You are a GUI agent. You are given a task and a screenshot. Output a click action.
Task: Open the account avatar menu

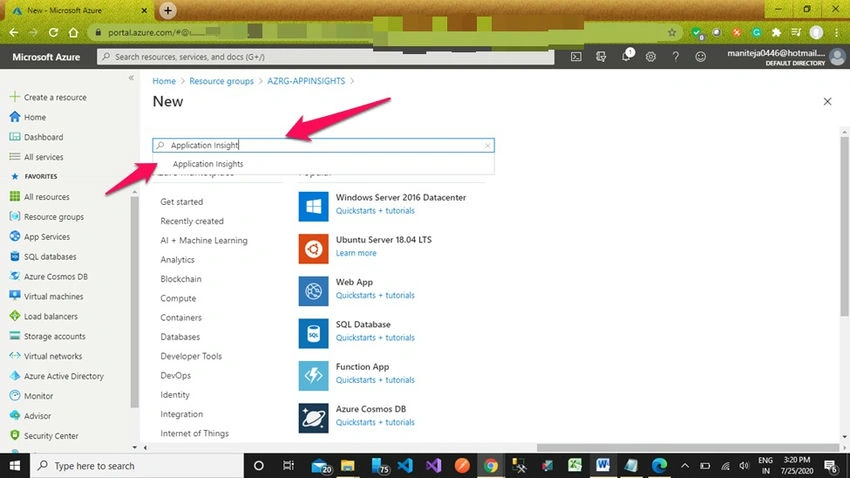(x=837, y=56)
